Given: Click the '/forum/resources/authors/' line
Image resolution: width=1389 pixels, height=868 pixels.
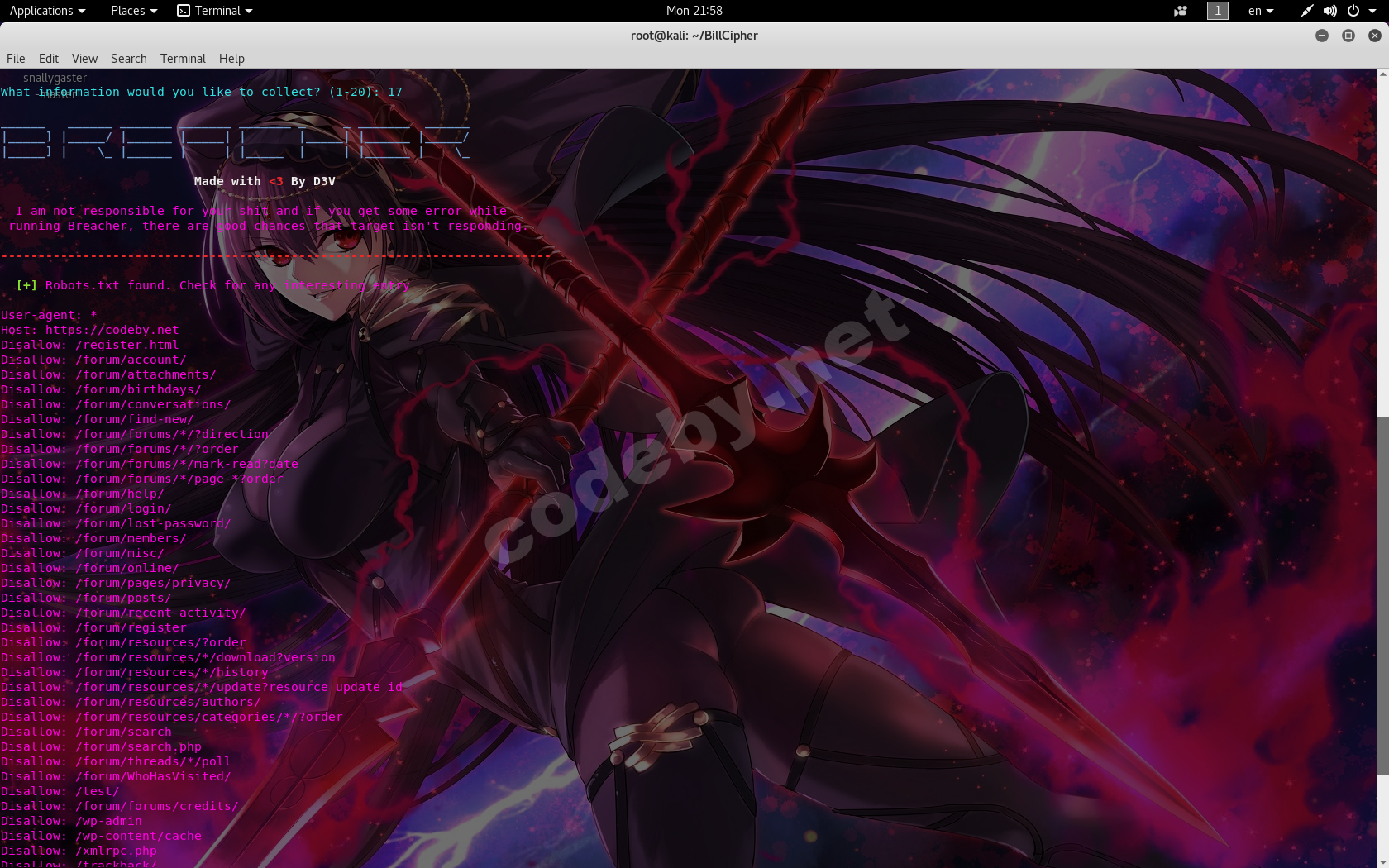Looking at the screenshot, I should click(131, 702).
